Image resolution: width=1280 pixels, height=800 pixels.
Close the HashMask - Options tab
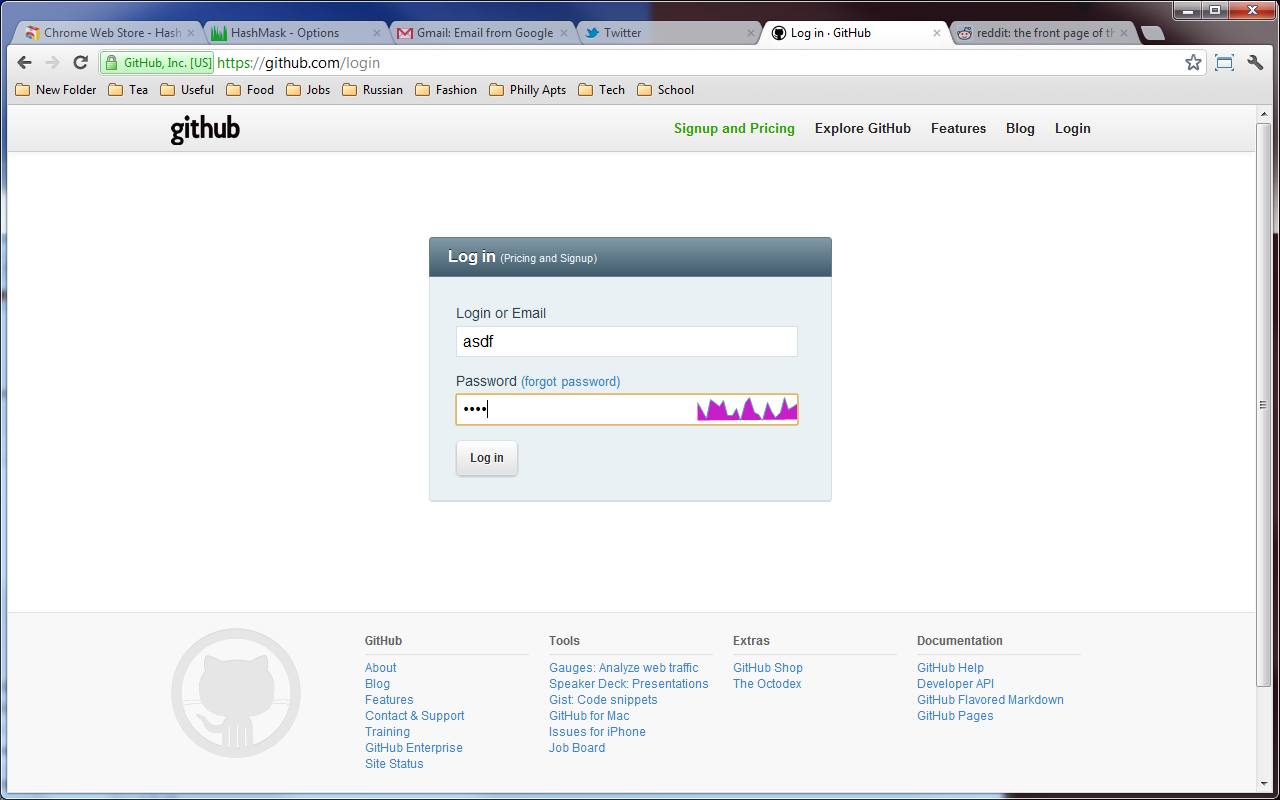377,33
